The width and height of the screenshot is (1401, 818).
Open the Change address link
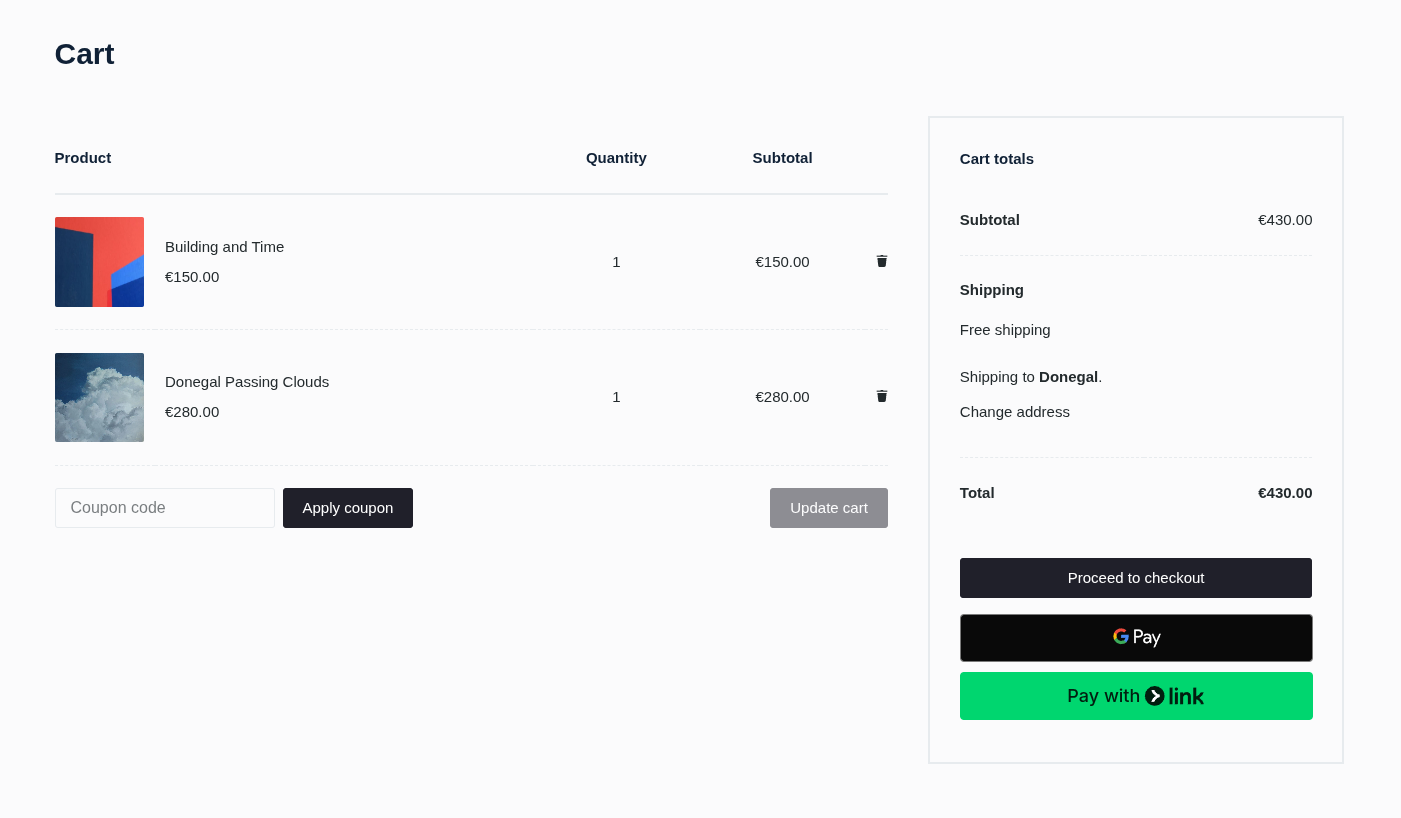coord(1014,412)
